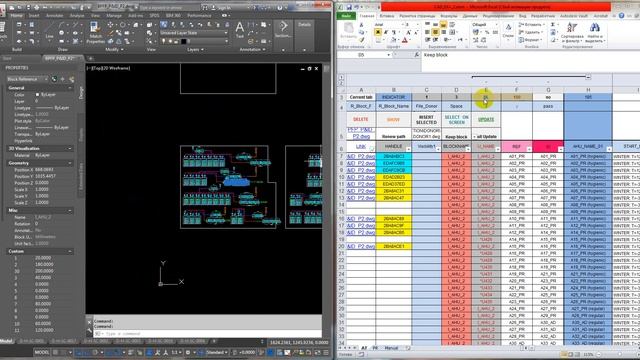The height and width of the screenshot is (360, 640).
Task: Switch to AutoCAD Manage tab
Action: (114, 16)
